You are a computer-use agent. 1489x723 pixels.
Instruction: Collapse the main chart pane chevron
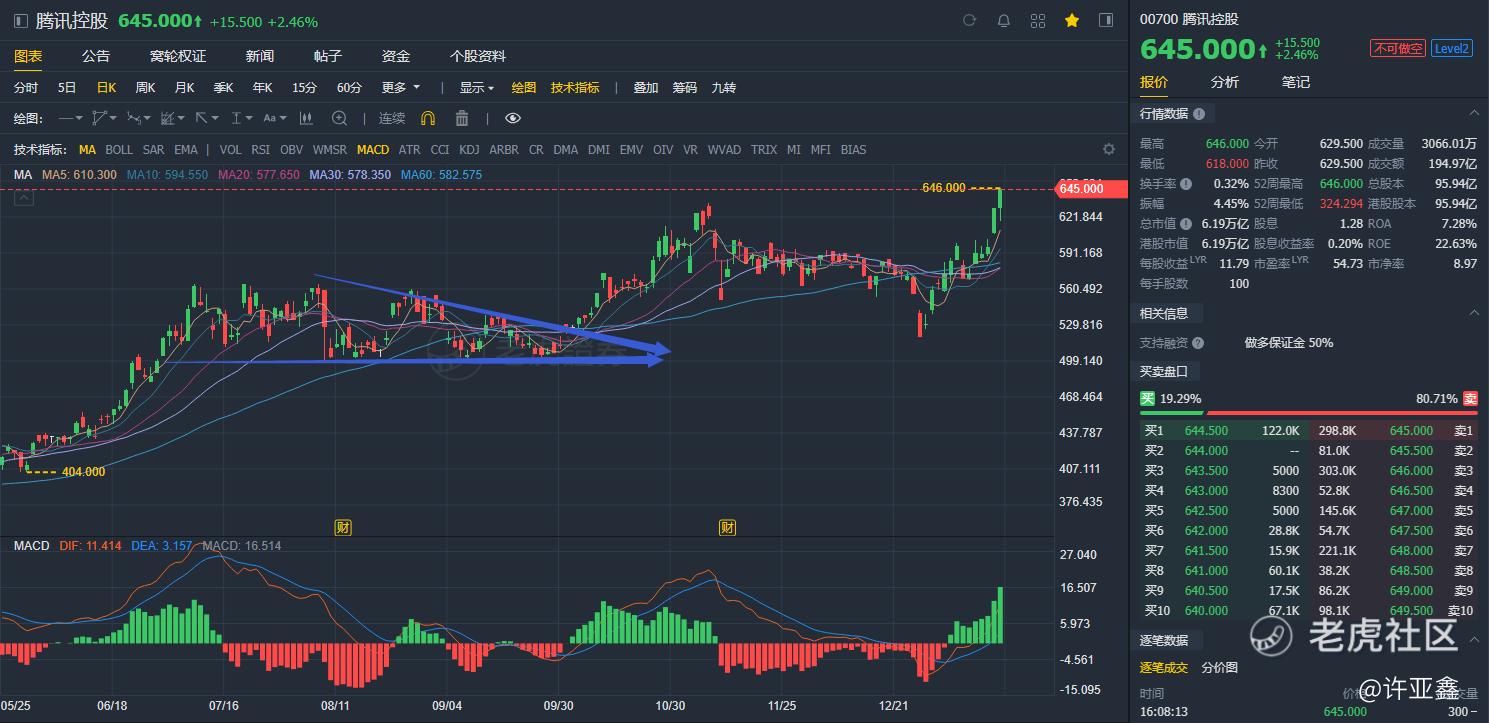tap(23, 198)
